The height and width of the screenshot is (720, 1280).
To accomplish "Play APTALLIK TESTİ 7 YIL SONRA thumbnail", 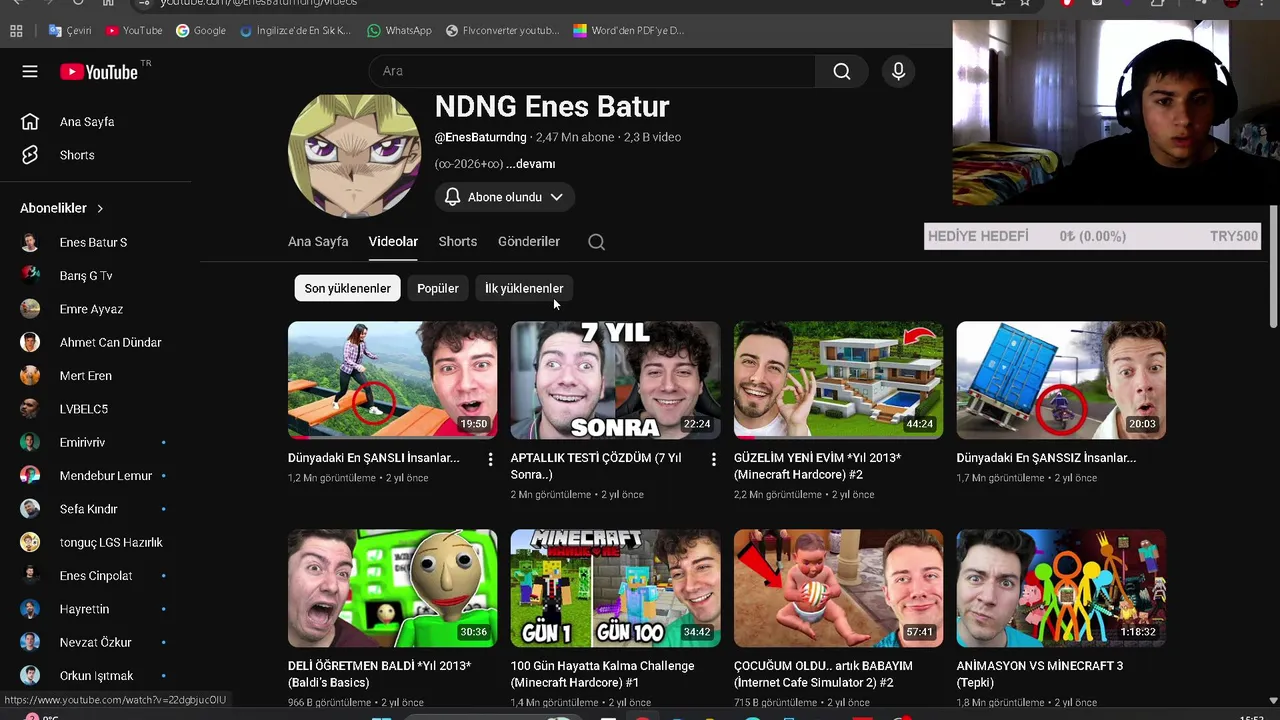I will tap(615, 380).
